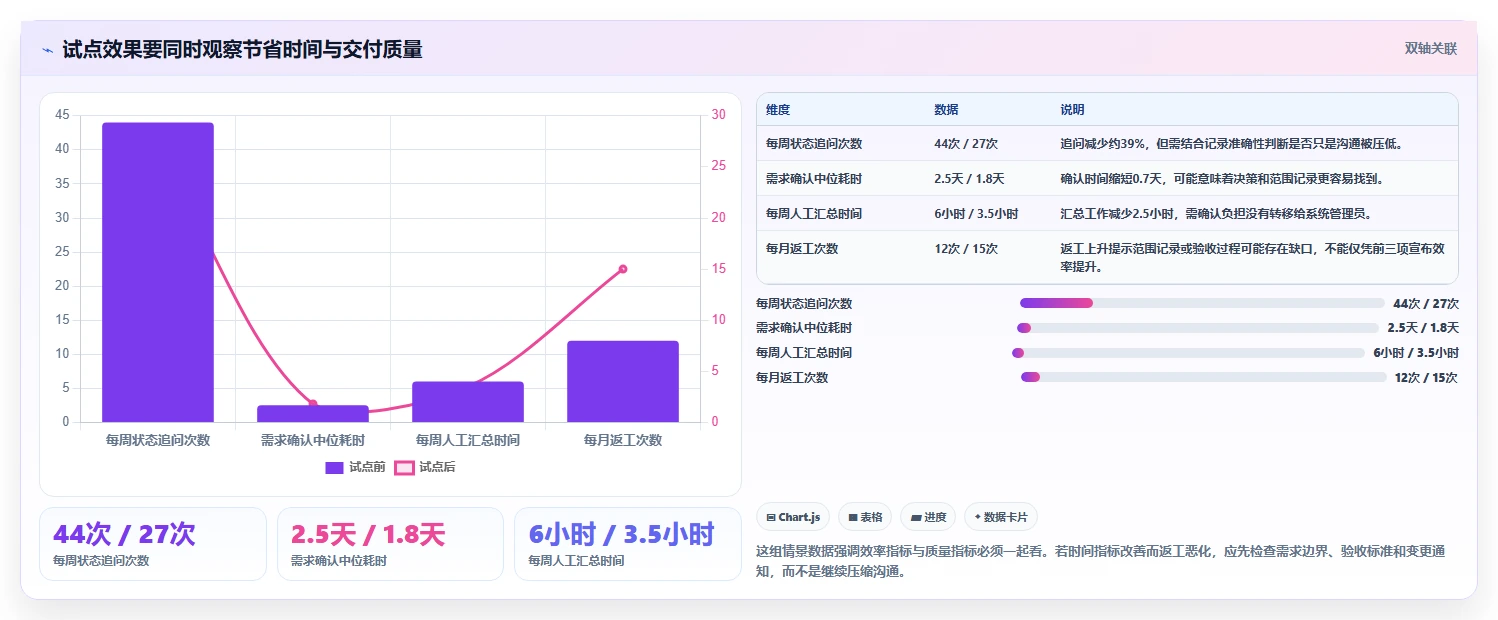This screenshot has width=1498, height=620.
Task: Click table cell 6小时 / 3.5小时
Action: 976,214
